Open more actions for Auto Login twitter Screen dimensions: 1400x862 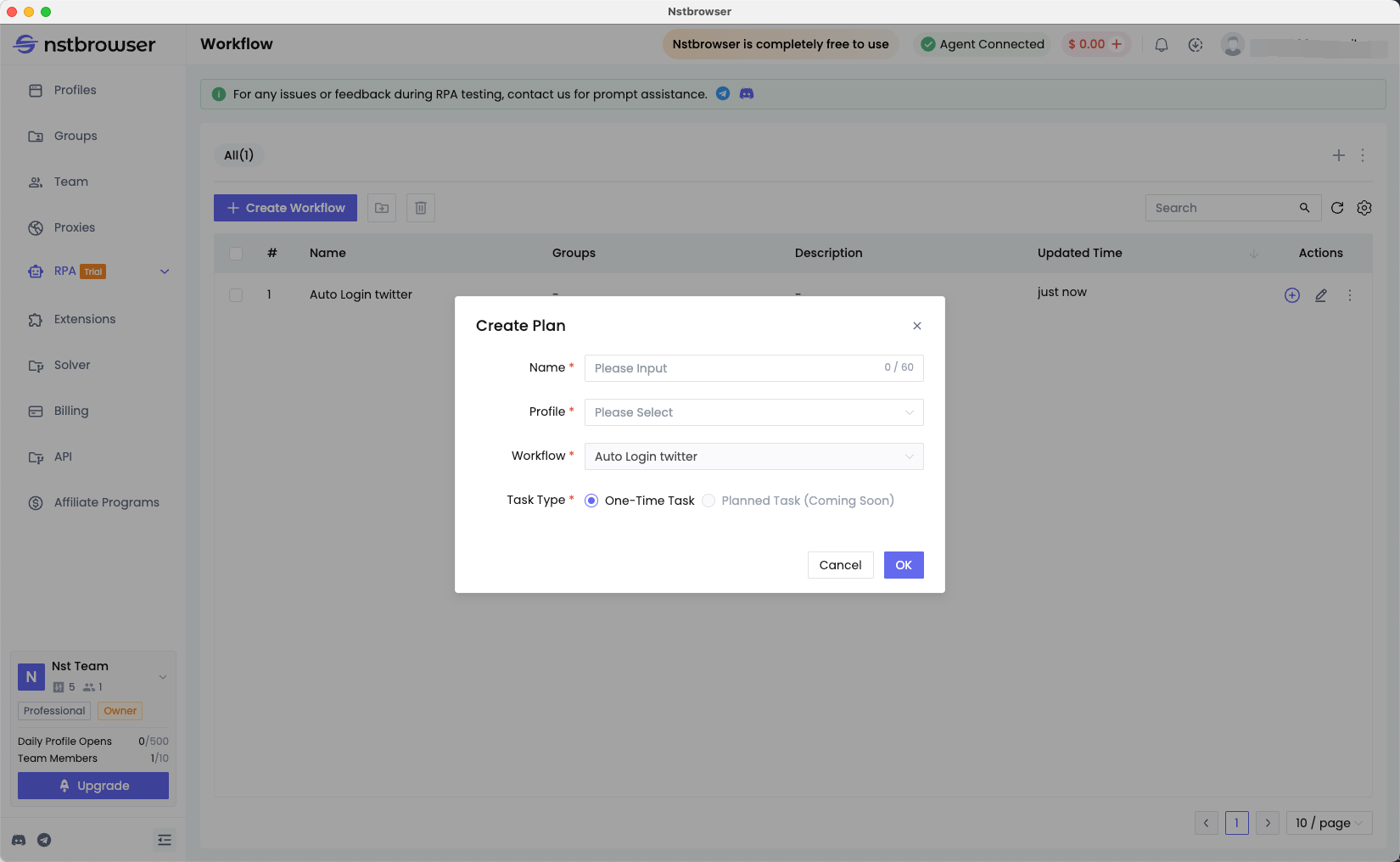[x=1350, y=295]
